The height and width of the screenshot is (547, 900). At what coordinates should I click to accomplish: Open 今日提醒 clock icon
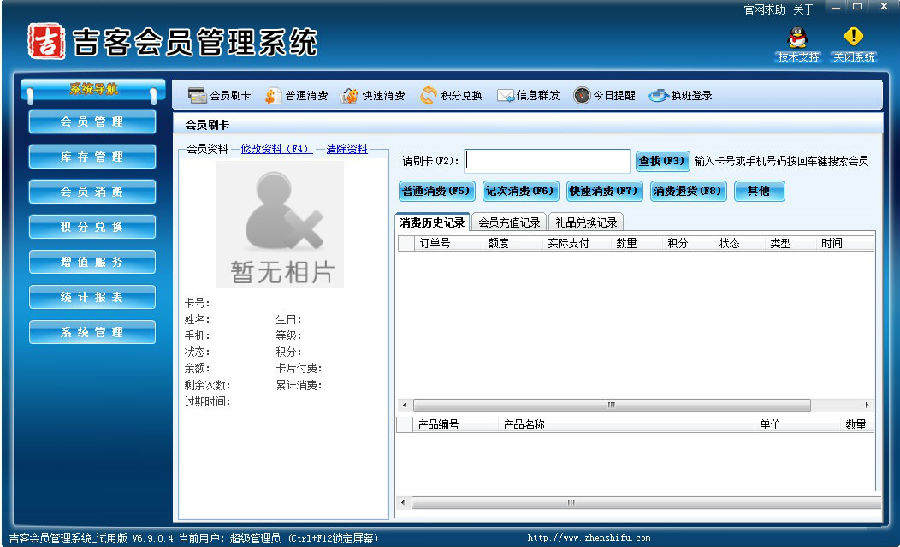[581, 95]
